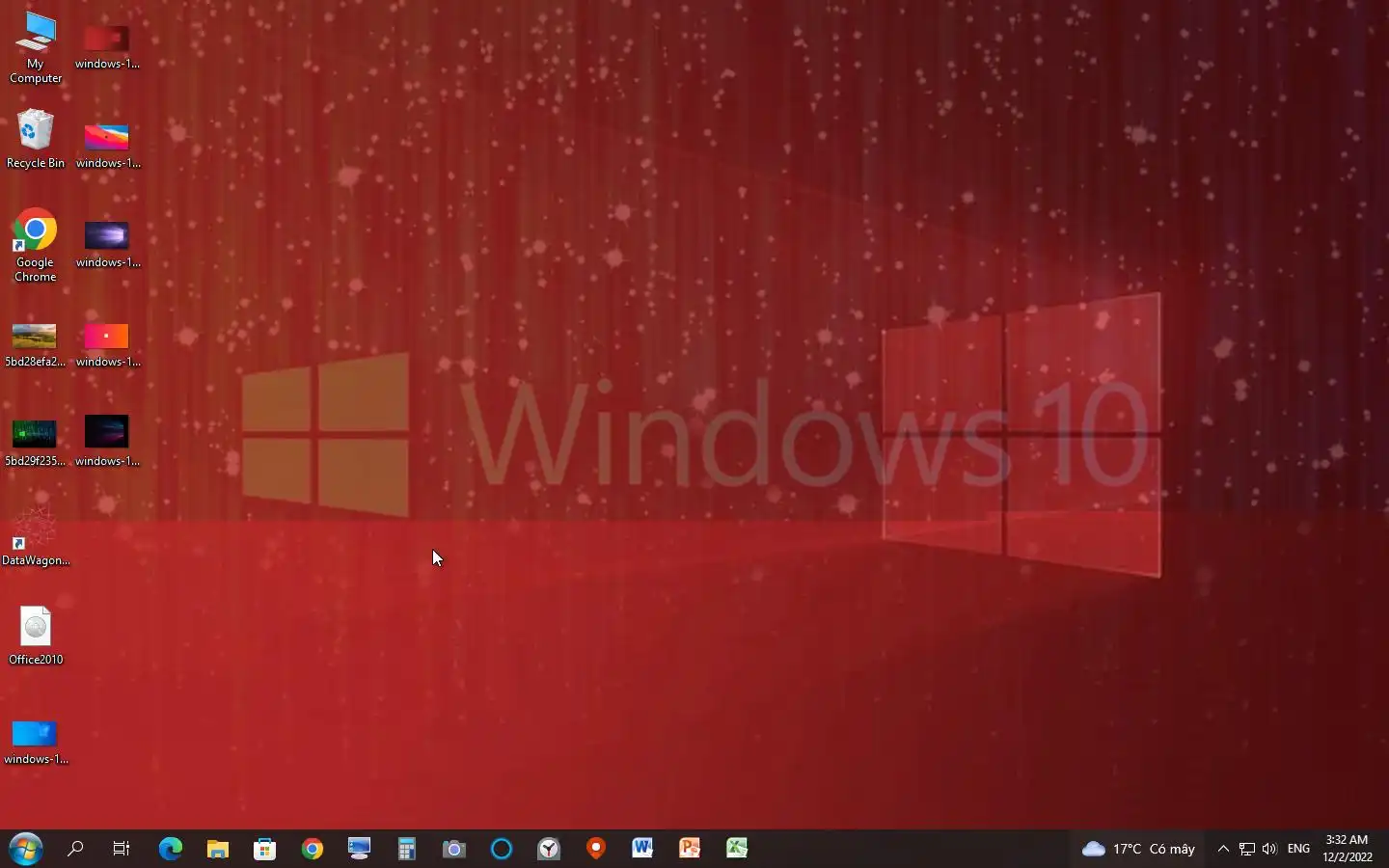
Task: Open File Explorer from the taskbar
Action: tap(218, 849)
